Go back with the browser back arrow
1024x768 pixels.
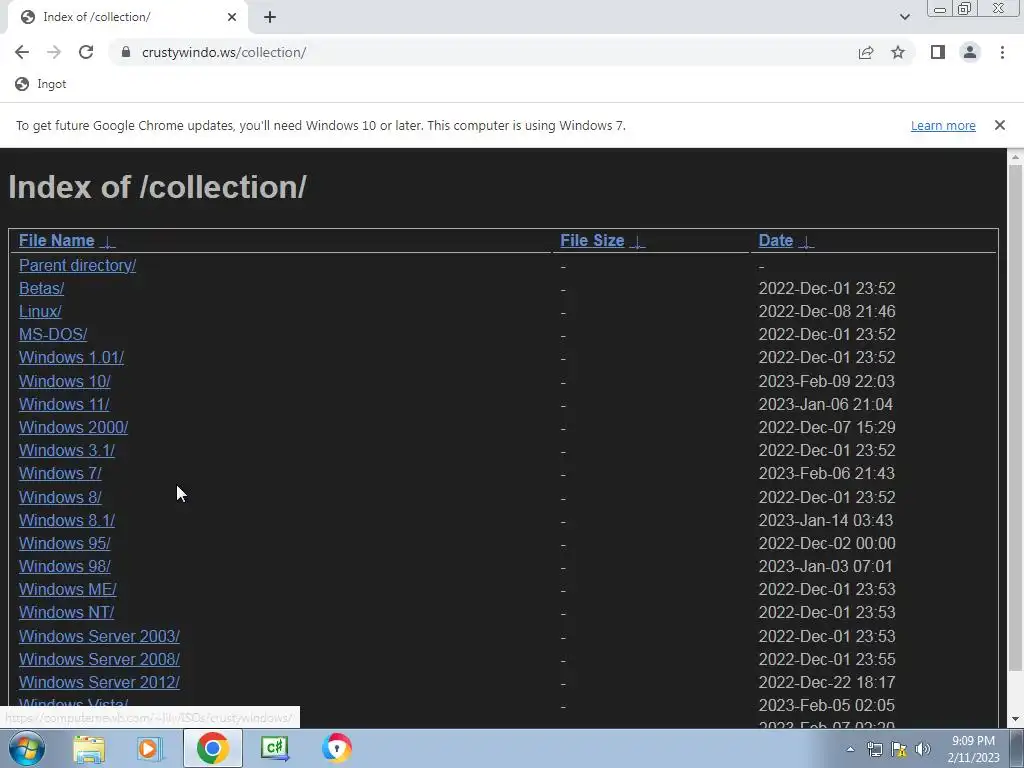point(22,52)
